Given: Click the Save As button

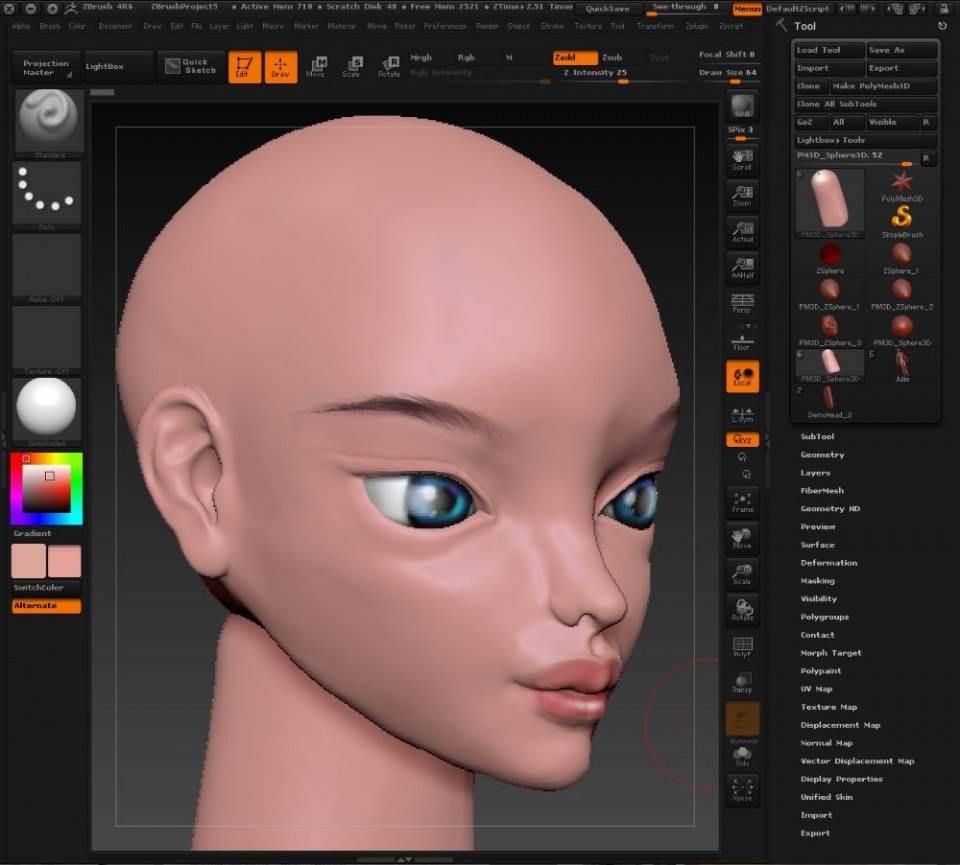Looking at the screenshot, I should tap(901, 50).
